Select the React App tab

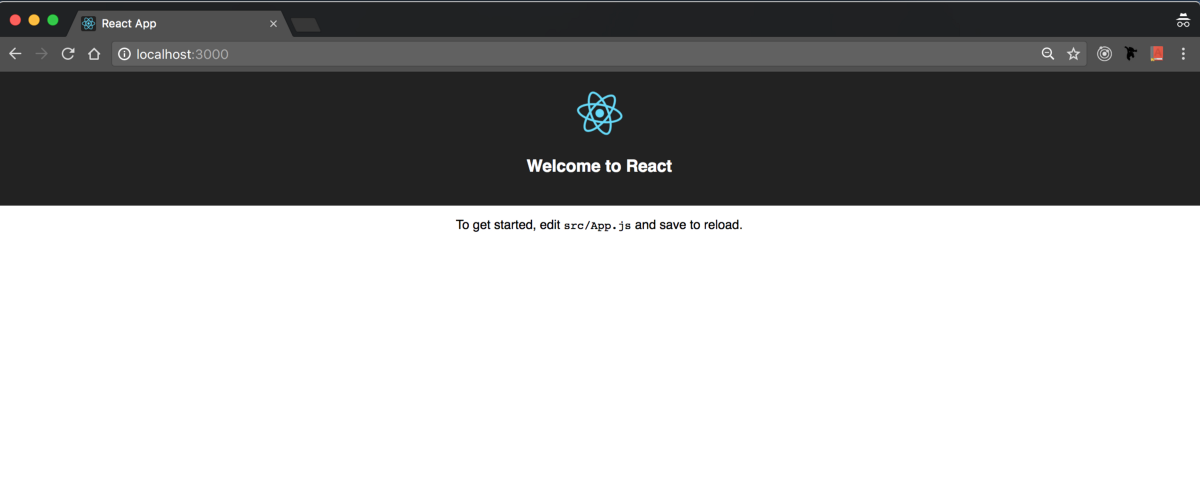tap(180, 23)
